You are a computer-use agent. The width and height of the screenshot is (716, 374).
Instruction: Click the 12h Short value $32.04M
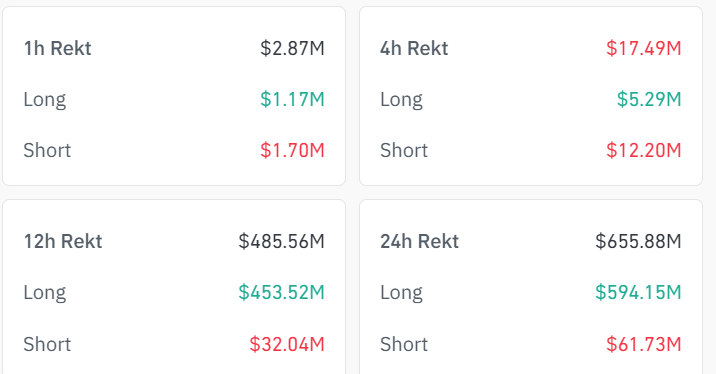[x=287, y=344]
